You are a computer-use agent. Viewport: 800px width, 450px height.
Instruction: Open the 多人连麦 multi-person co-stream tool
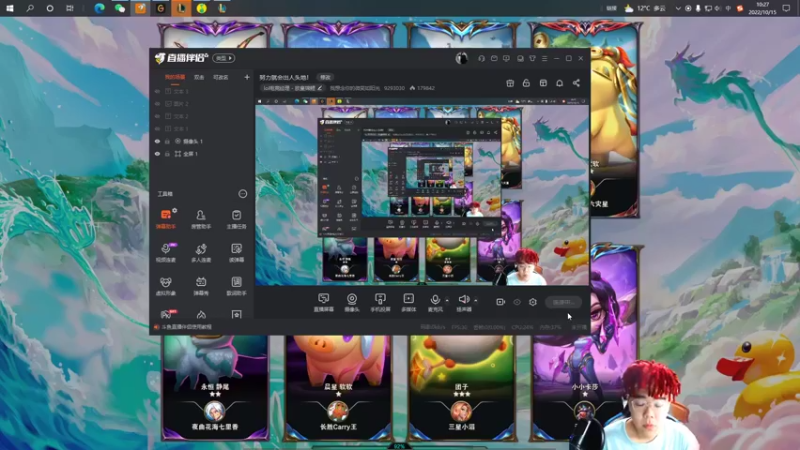(201, 252)
